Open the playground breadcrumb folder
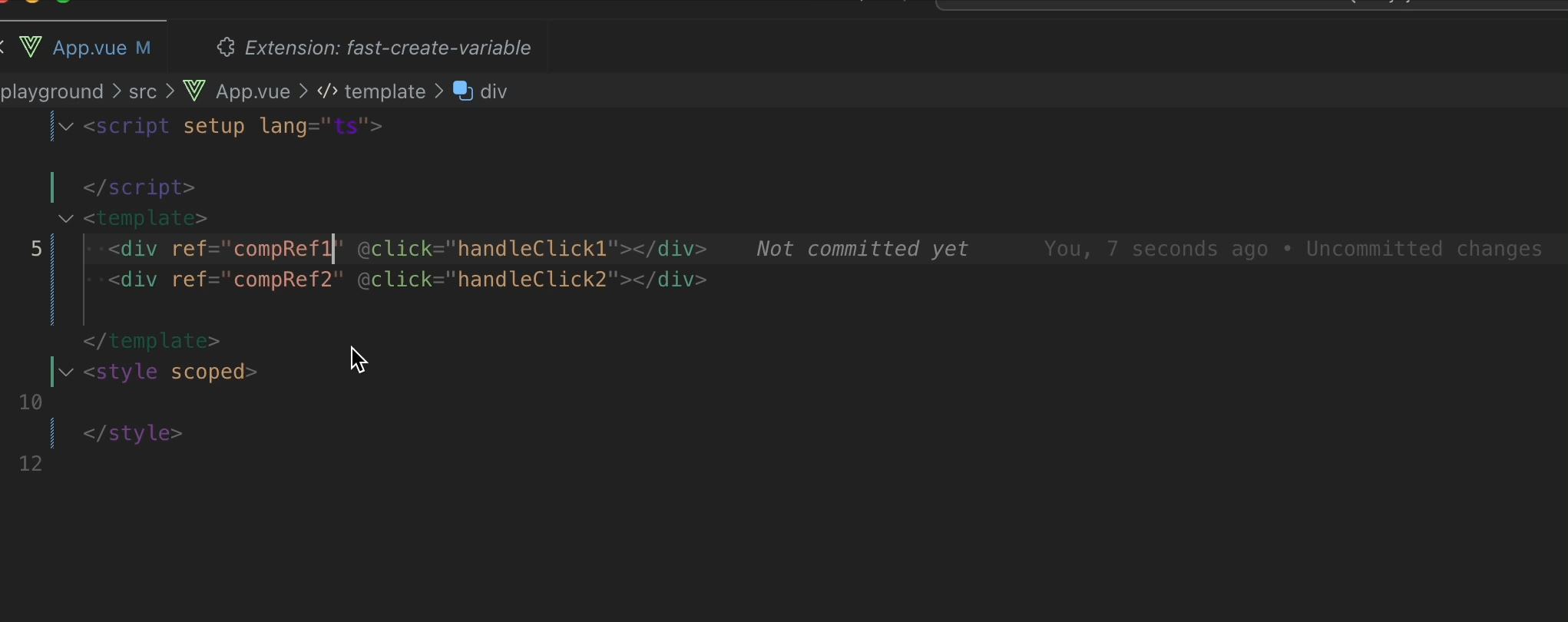The width and height of the screenshot is (1568, 622). (x=52, y=91)
